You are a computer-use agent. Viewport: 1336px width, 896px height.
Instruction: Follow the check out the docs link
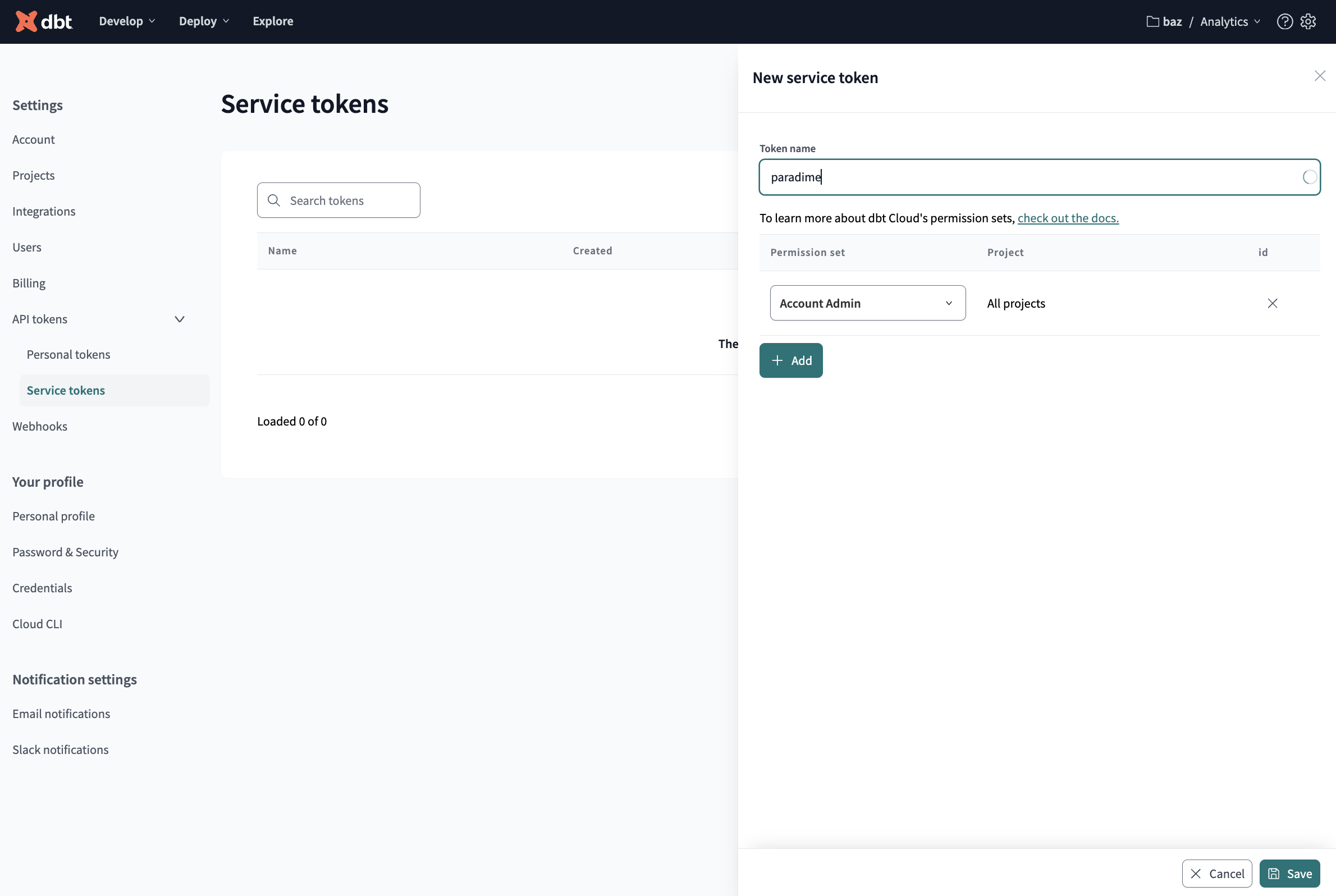click(x=1068, y=218)
